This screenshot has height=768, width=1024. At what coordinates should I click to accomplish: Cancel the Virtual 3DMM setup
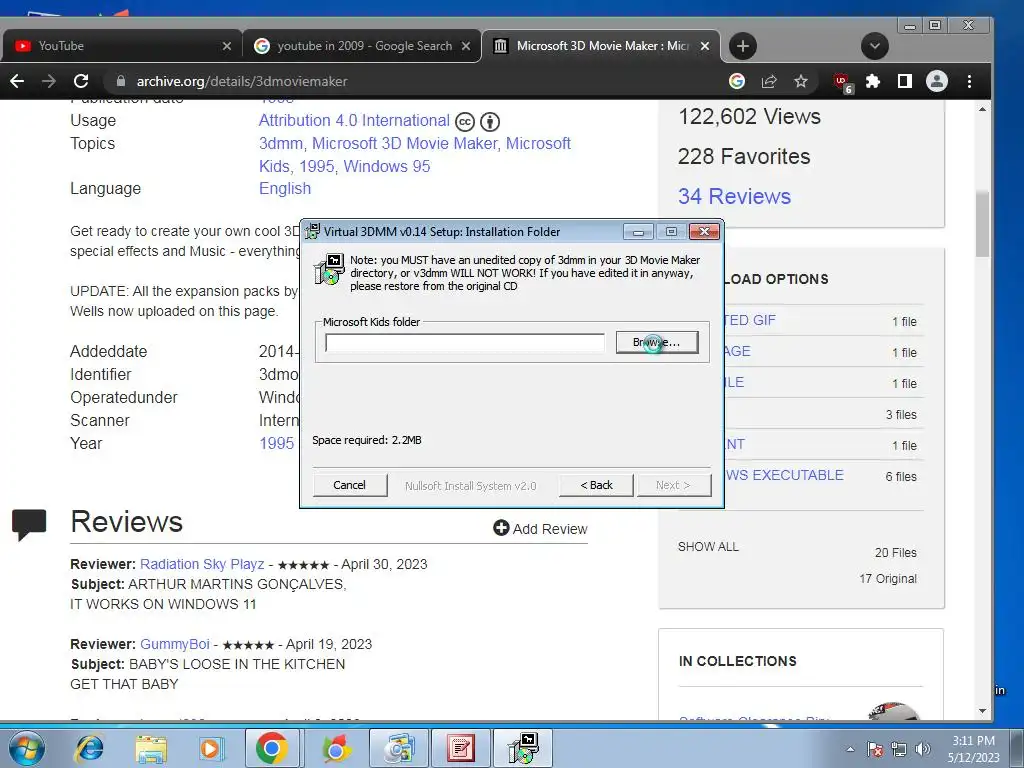349,485
